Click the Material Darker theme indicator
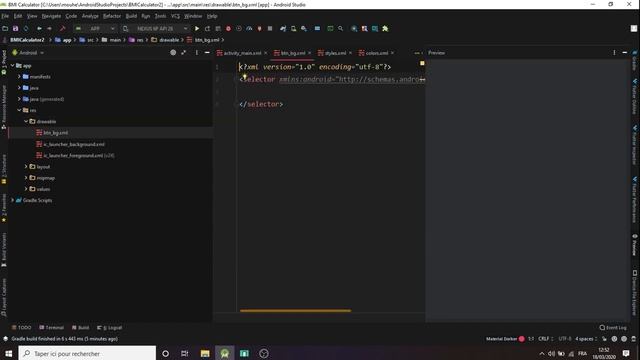640x360 pixels. pos(505,339)
